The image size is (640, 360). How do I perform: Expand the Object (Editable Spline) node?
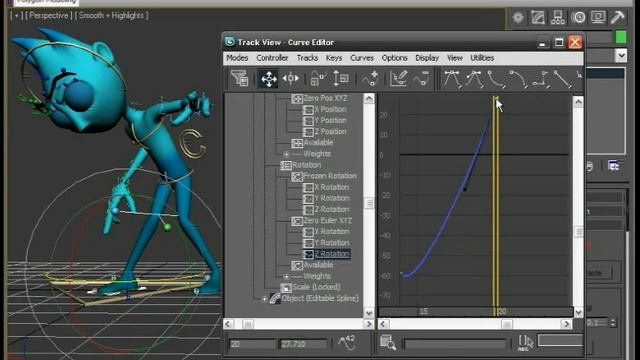[264, 299]
